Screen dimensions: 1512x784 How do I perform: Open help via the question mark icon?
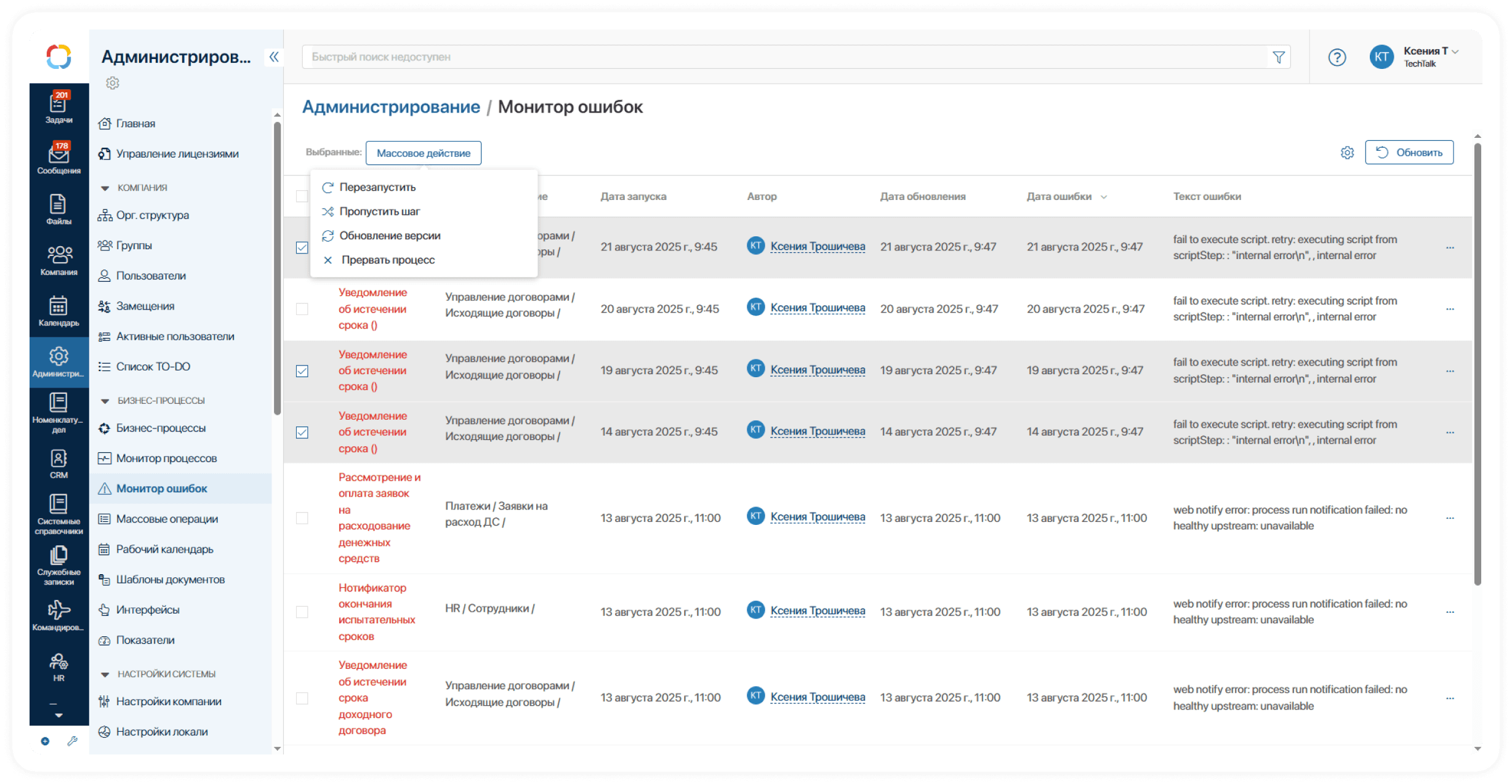(x=1337, y=57)
